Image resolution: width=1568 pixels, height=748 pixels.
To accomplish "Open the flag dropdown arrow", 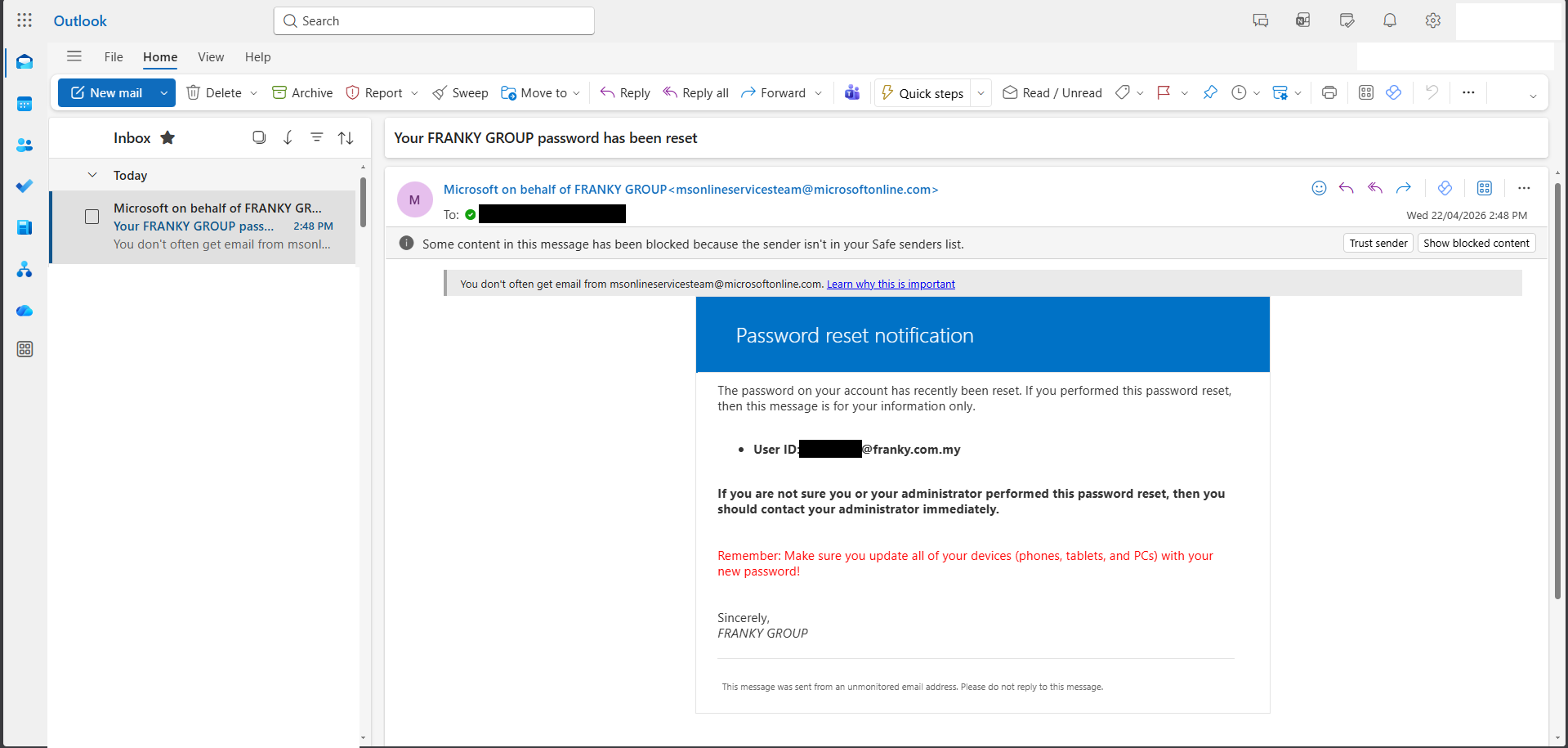I will (x=1184, y=93).
